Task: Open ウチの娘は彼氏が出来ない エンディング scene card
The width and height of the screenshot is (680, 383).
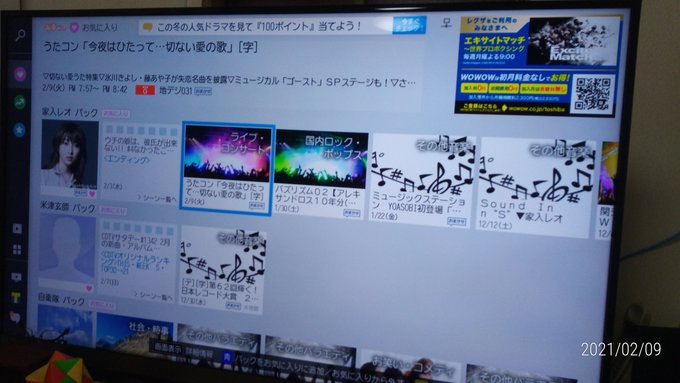Action: coord(140,163)
